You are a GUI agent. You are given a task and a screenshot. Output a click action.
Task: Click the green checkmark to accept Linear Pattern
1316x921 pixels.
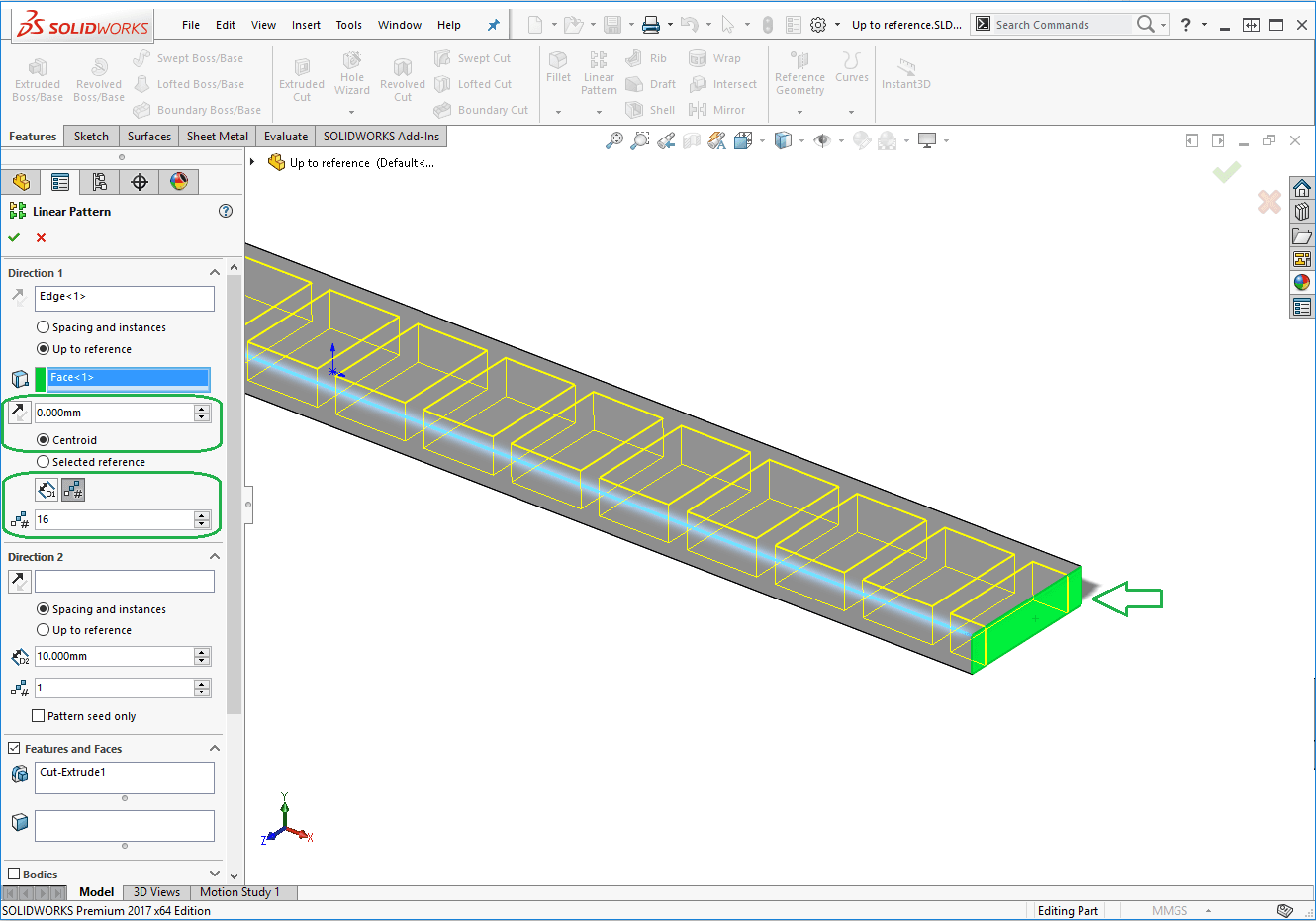14,237
